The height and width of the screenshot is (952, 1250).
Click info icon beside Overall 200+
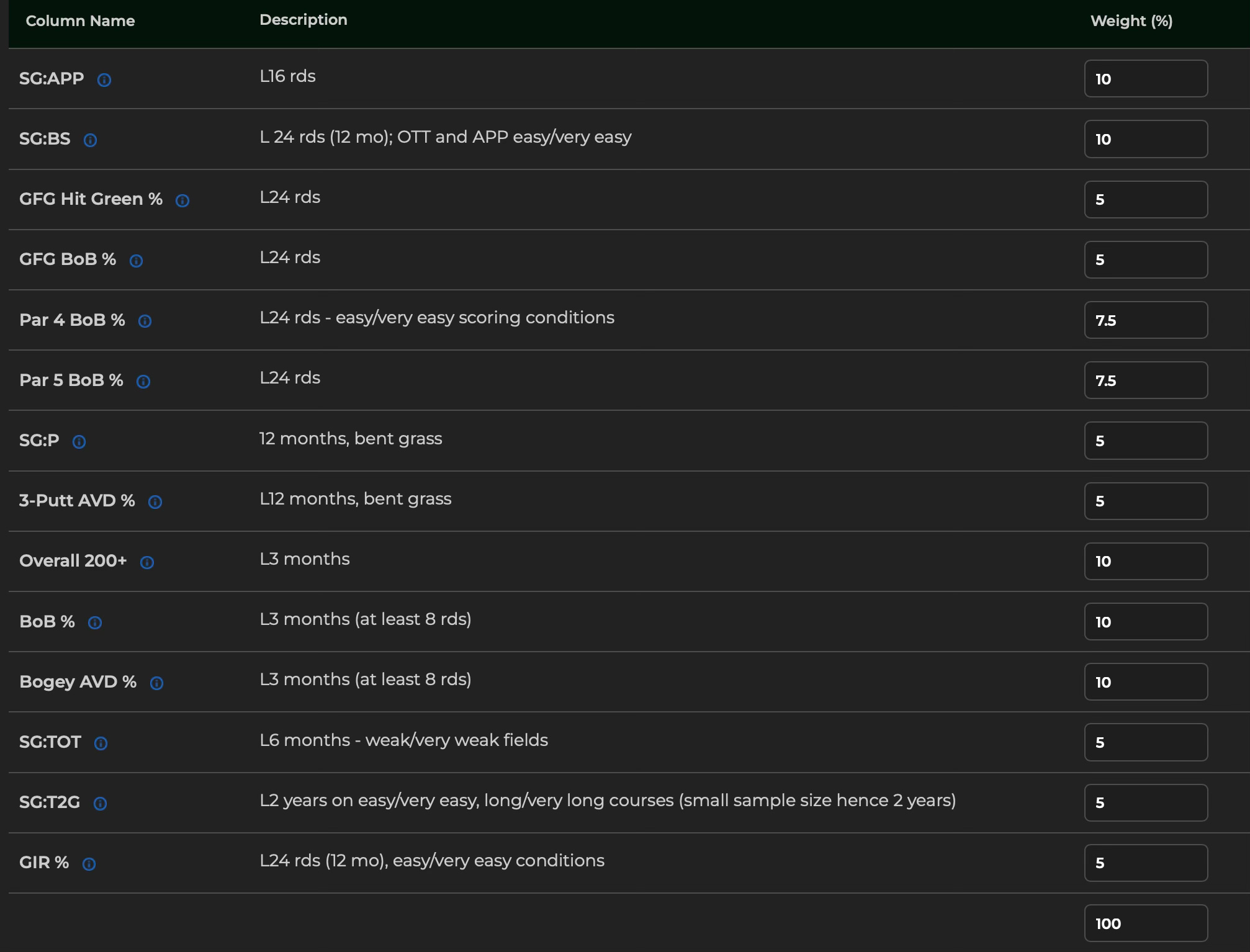pos(147,562)
